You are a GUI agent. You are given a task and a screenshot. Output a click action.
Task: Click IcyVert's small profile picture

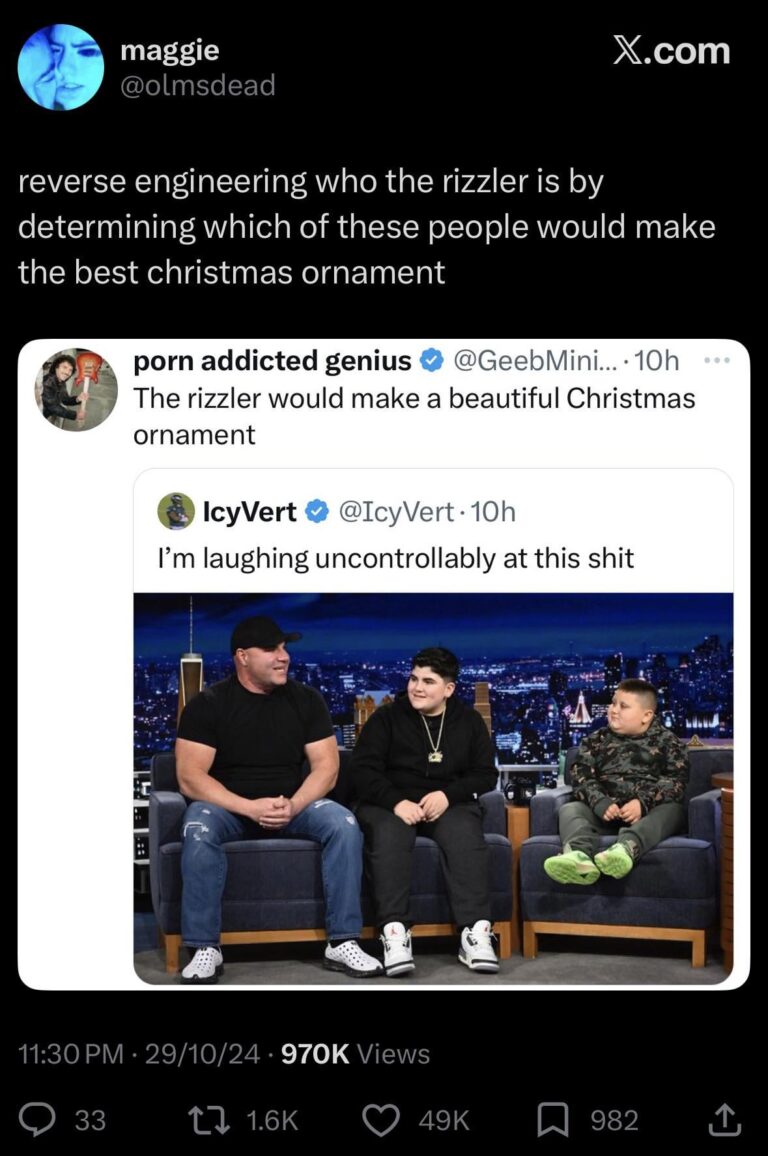[x=176, y=512]
